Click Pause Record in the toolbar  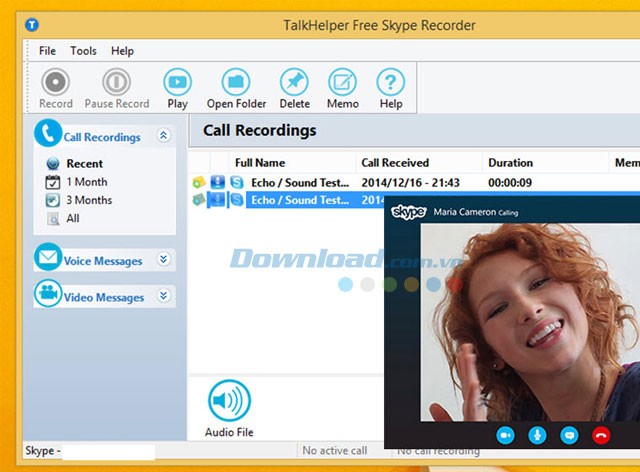(117, 89)
